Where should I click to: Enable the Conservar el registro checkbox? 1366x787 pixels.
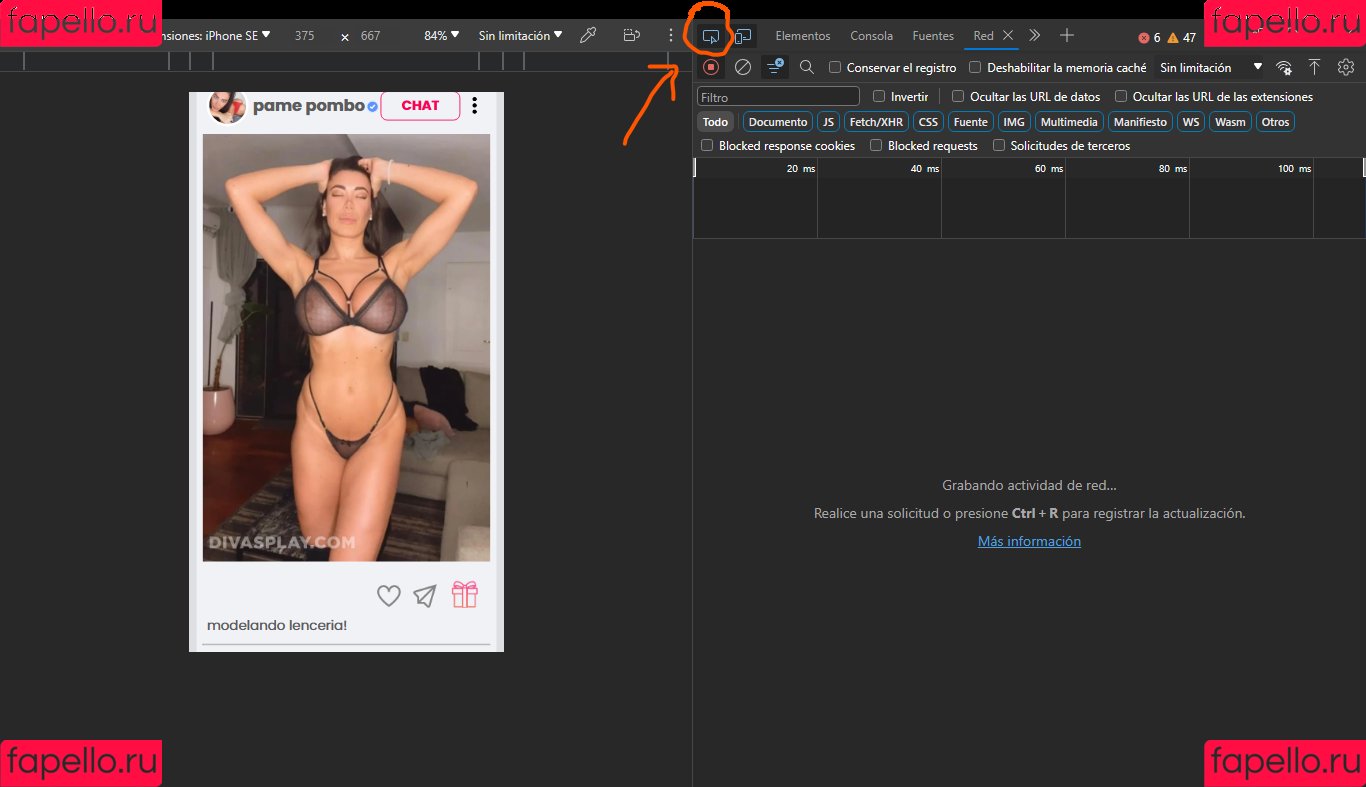click(835, 68)
